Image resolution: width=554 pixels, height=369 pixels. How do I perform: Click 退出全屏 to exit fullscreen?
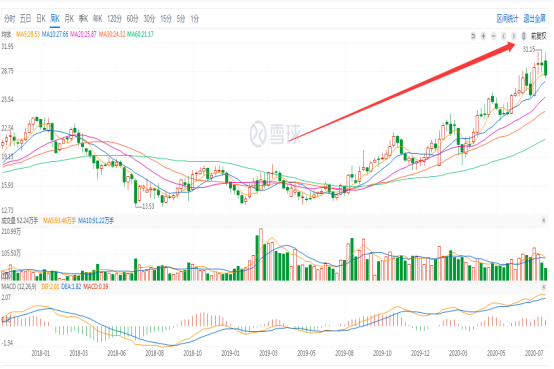pyautogui.click(x=535, y=19)
